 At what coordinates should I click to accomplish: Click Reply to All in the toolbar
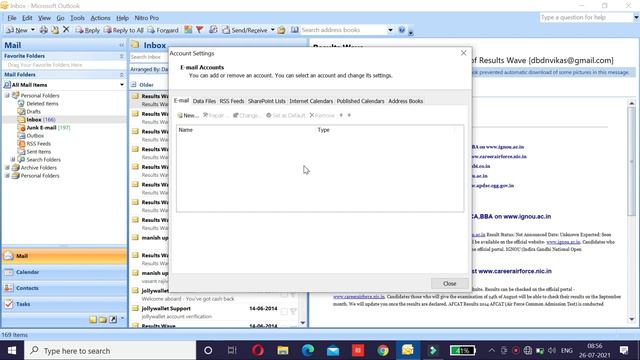coord(123,30)
